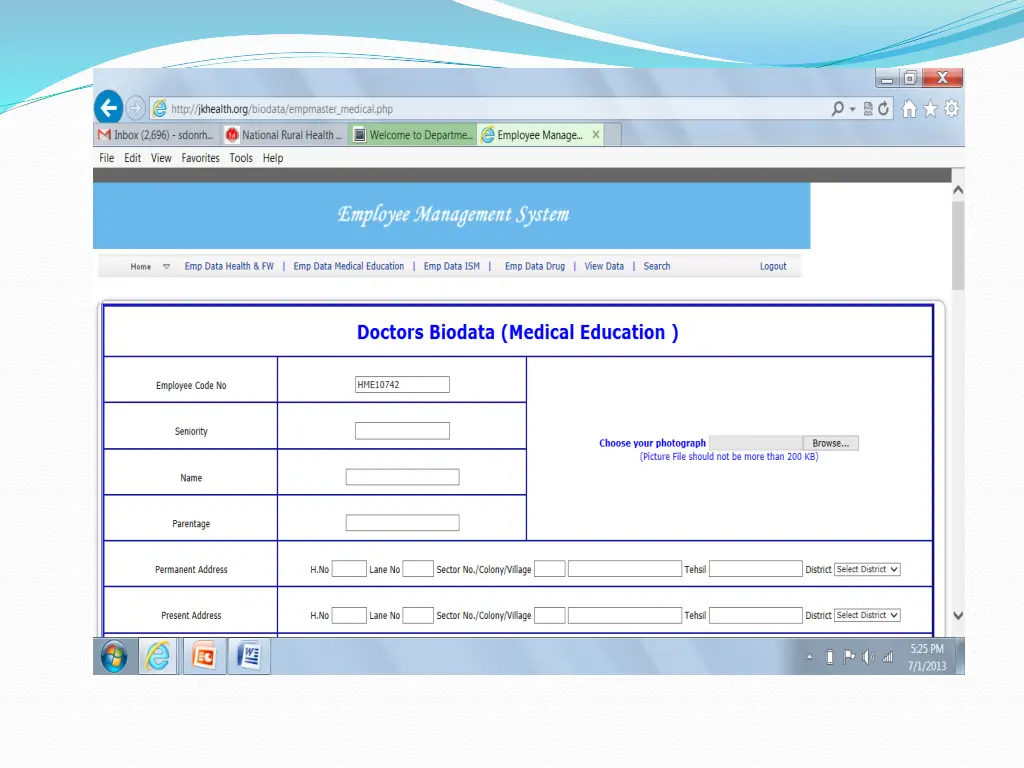This screenshot has width=1024, height=768.
Task: Open the Favorites menu
Action: click(200, 158)
